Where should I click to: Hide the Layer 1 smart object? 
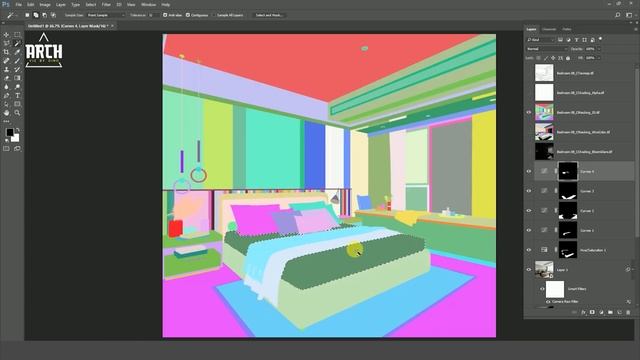(x=529, y=269)
